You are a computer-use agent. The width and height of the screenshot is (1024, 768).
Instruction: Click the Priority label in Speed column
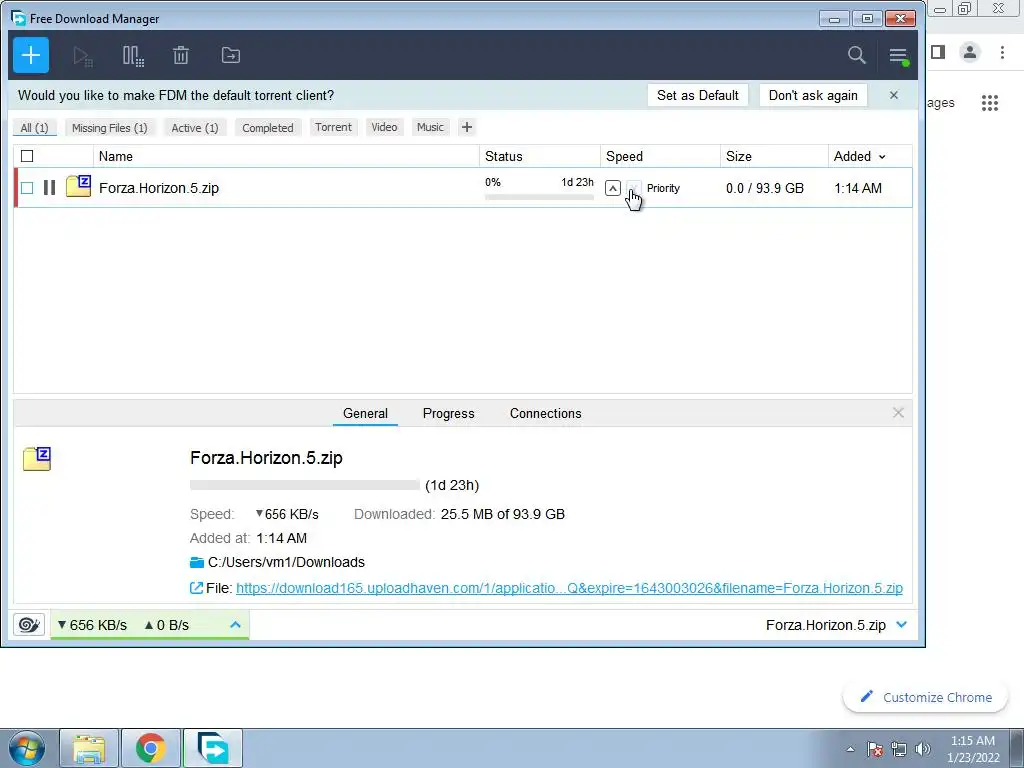663,188
